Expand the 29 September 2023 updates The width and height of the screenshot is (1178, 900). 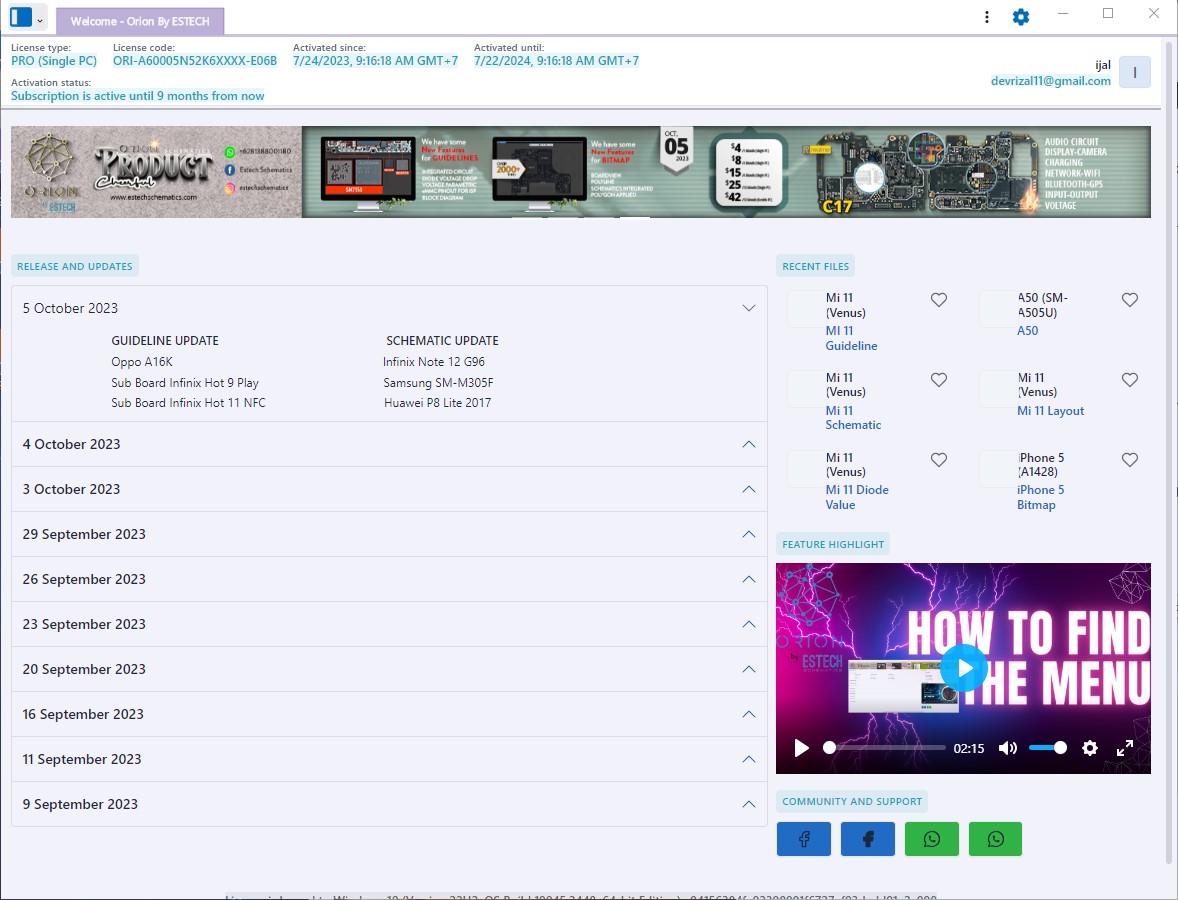tap(749, 534)
